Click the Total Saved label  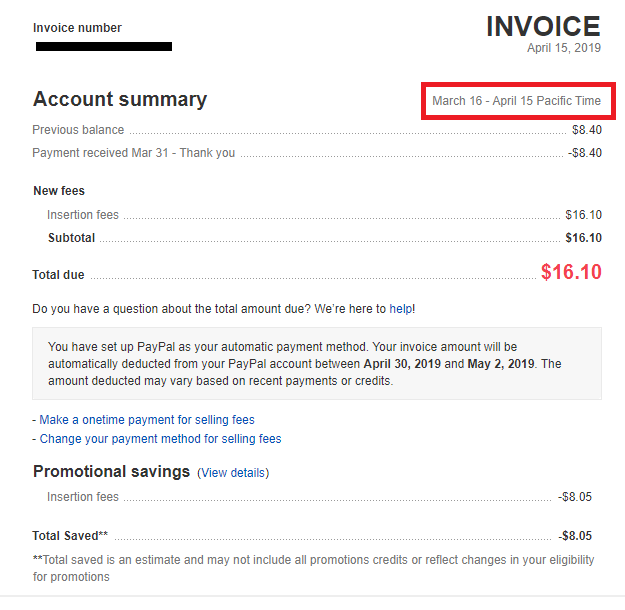pos(70,536)
